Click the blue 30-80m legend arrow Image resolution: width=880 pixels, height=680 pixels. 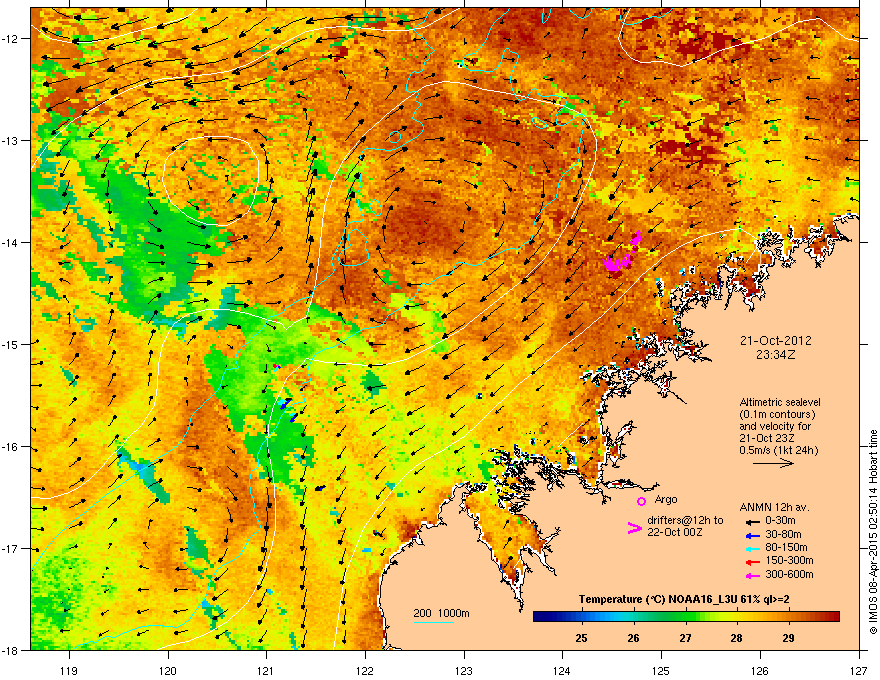click(x=752, y=535)
